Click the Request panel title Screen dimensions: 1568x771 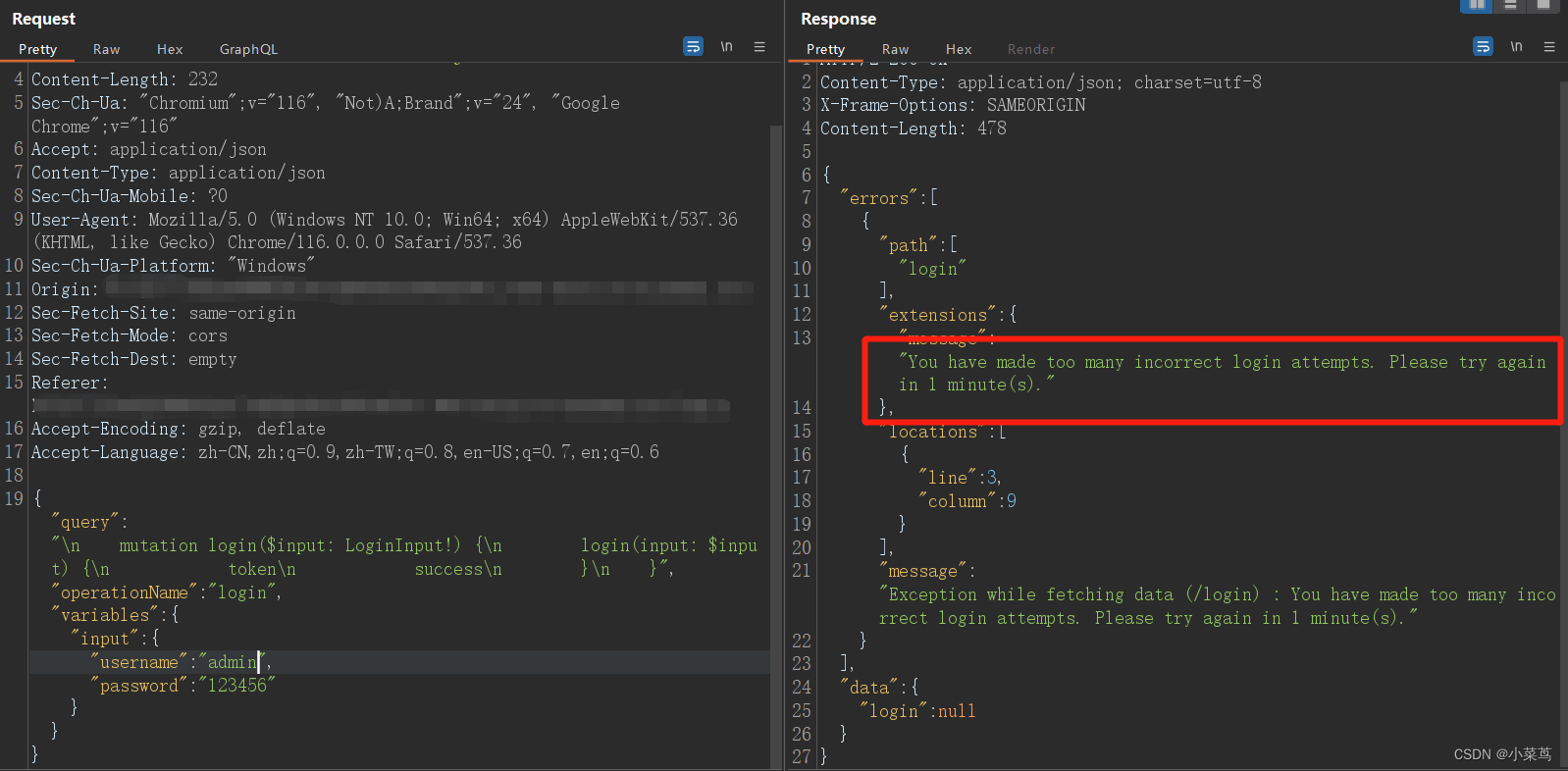coord(43,19)
